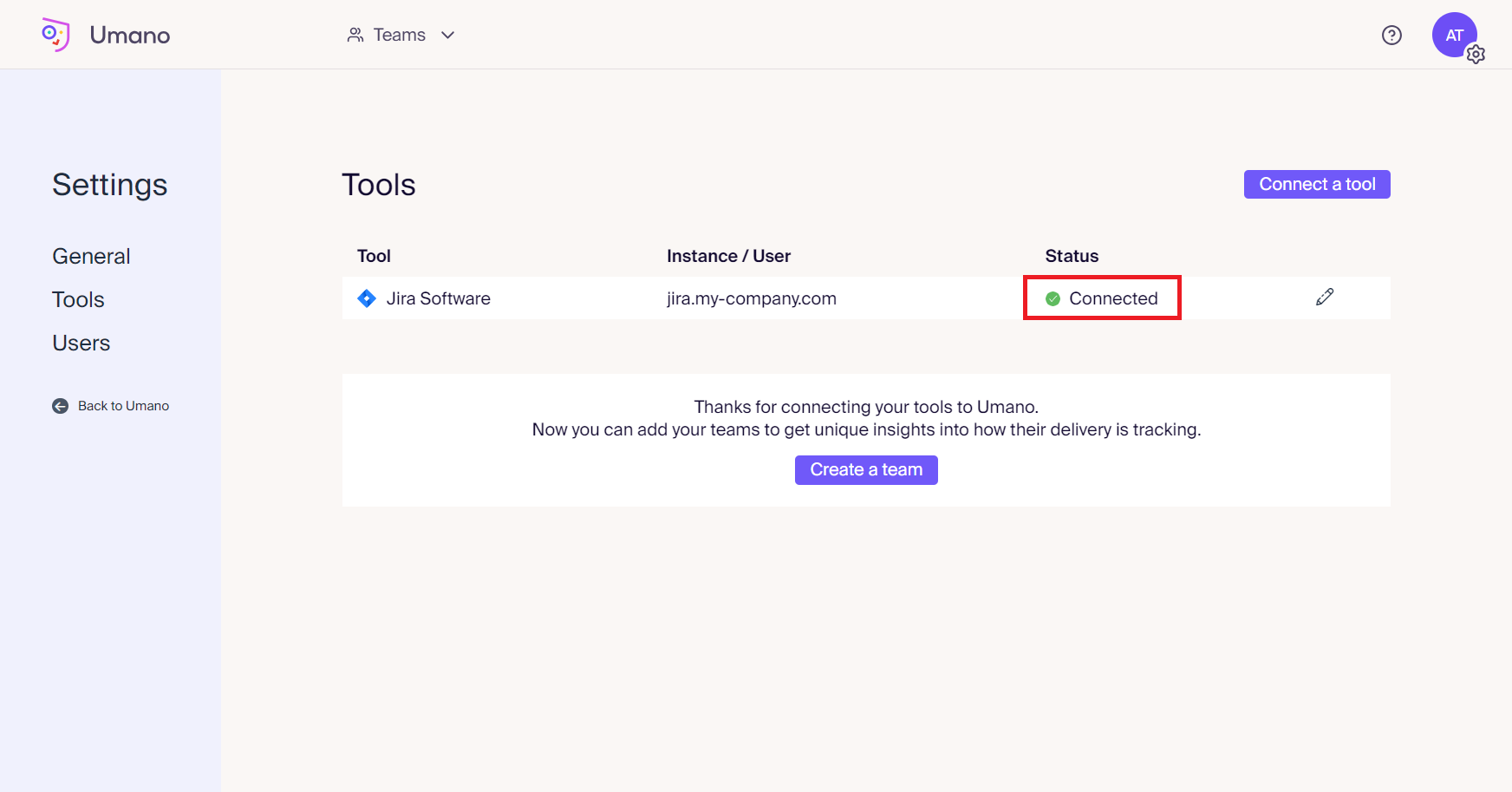1512x792 pixels.
Task: Open the help question mark icon
Action: (1391, 35)
